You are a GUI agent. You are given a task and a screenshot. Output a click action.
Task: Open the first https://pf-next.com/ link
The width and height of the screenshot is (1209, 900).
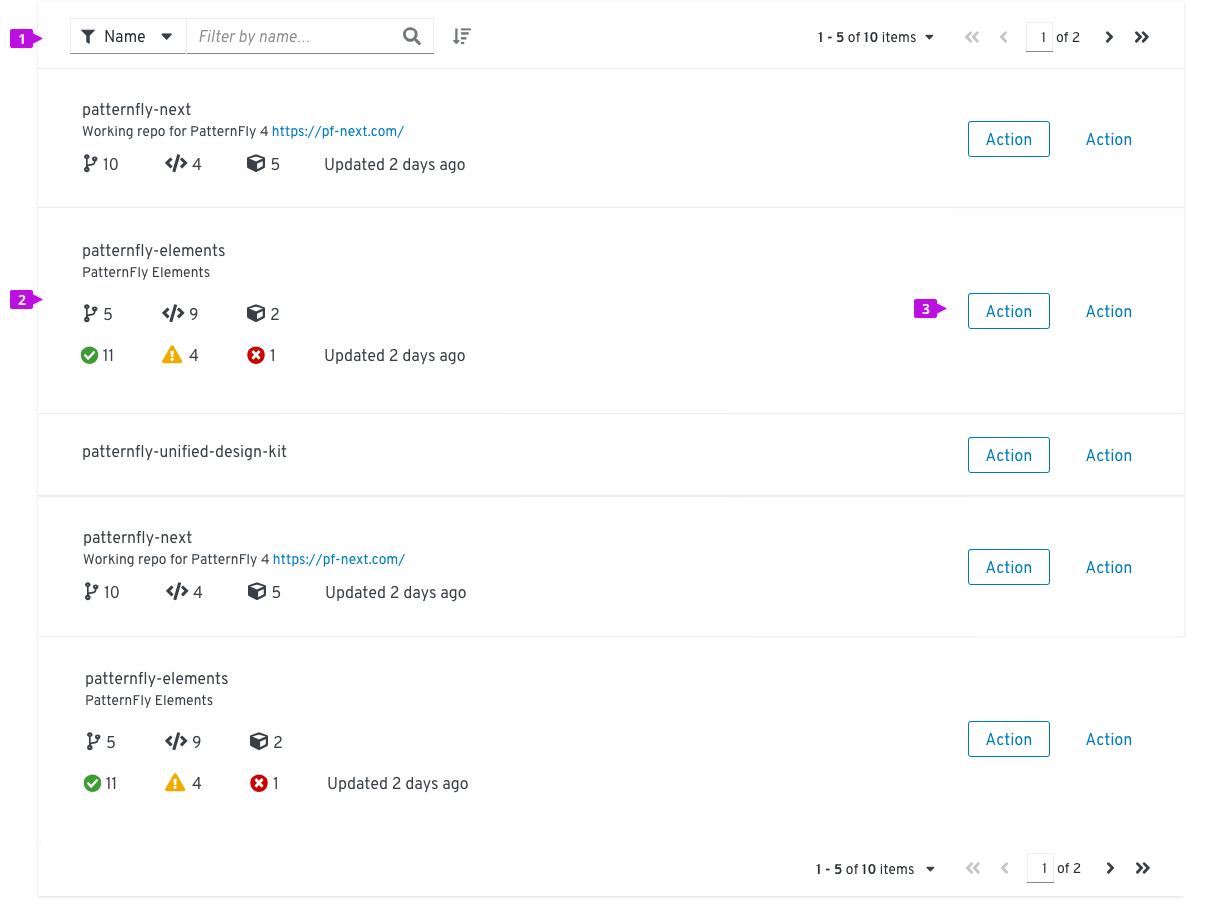338,131
